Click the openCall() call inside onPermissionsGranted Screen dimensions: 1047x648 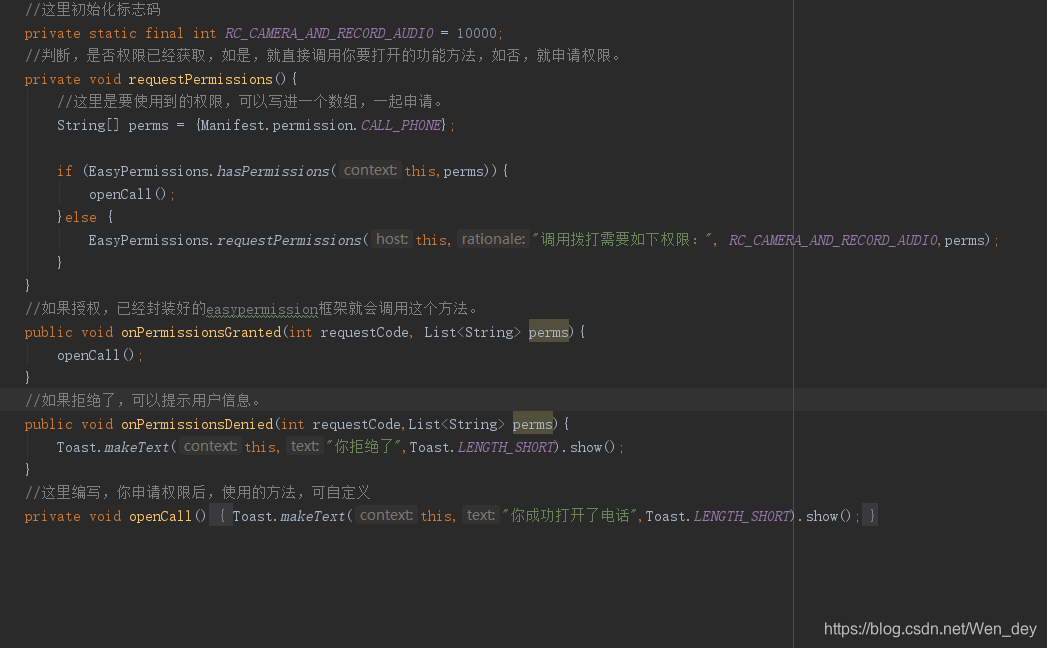point(95,355)
